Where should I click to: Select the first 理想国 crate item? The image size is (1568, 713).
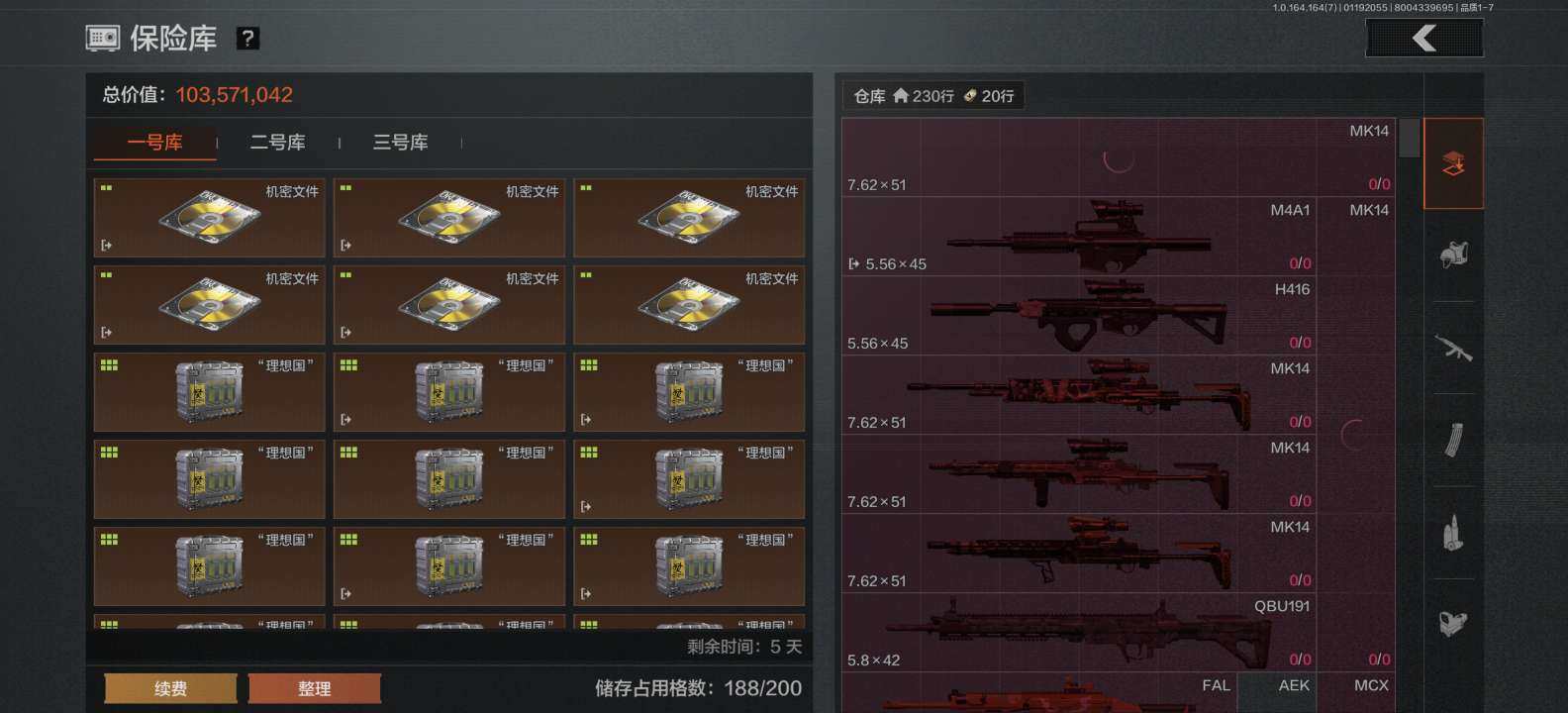point(210,392)
